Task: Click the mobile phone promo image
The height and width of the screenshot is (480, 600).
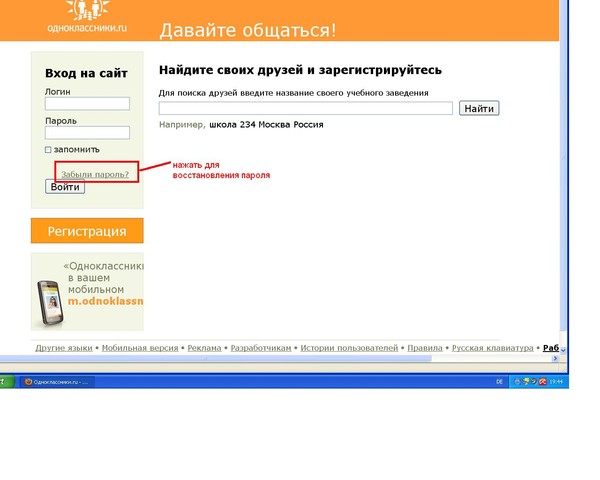Action: [x=50, y=303]
